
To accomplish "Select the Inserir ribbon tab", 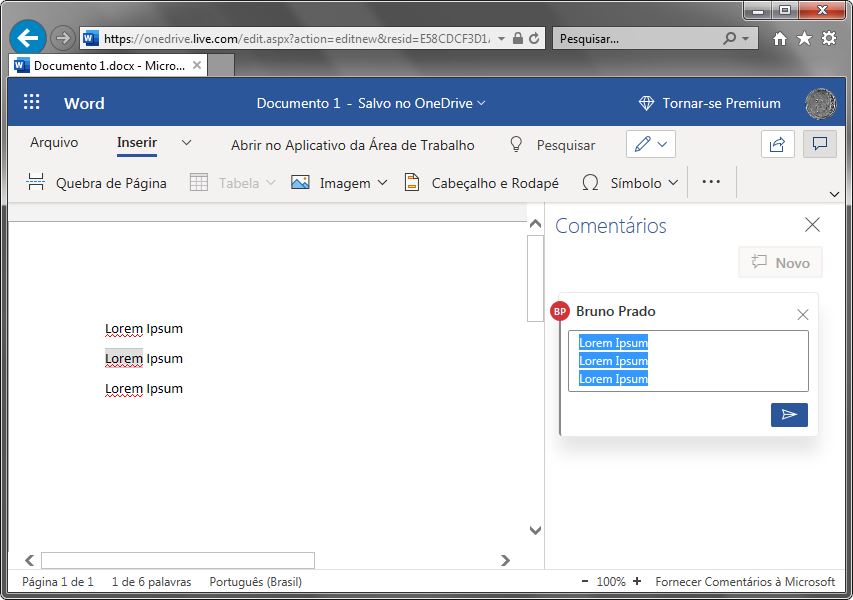I will 137,143.
